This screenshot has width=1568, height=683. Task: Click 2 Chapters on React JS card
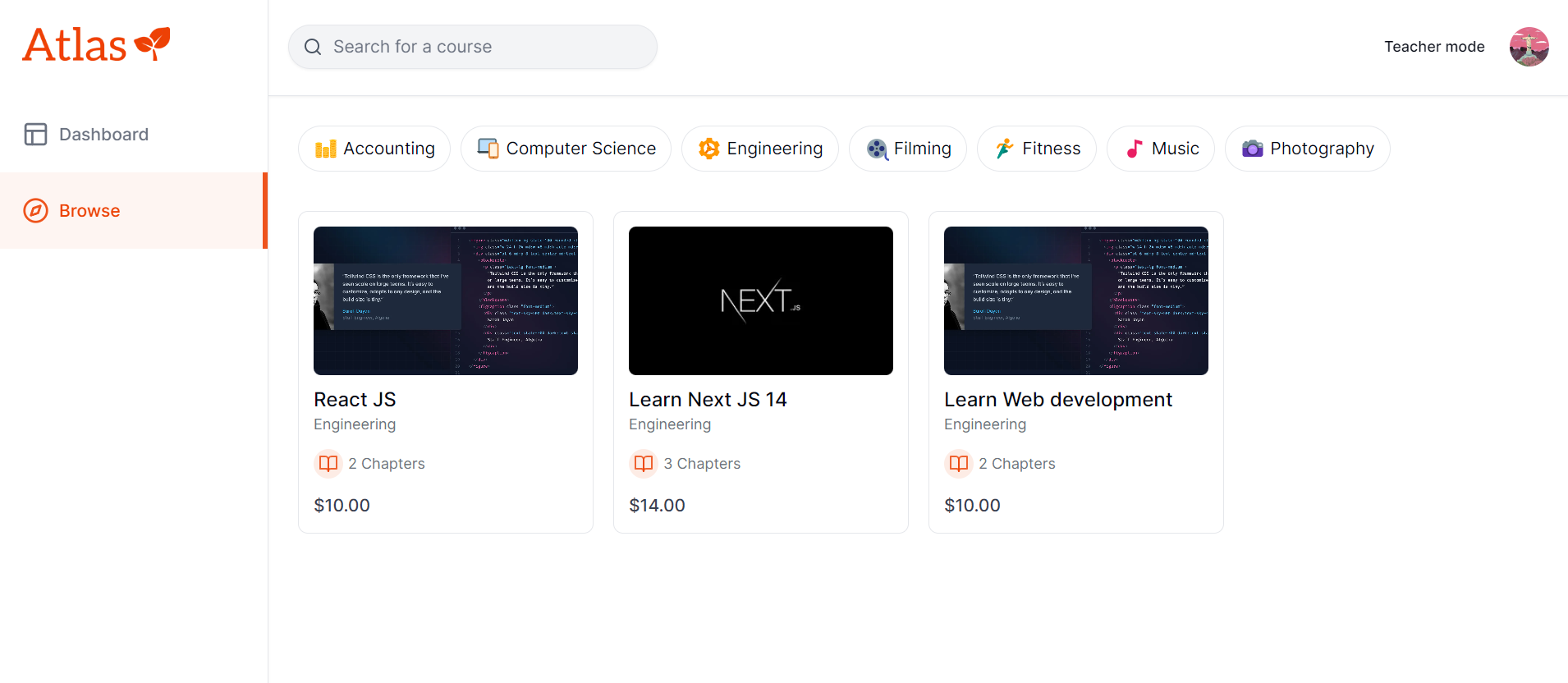click(x=387, y=464)
